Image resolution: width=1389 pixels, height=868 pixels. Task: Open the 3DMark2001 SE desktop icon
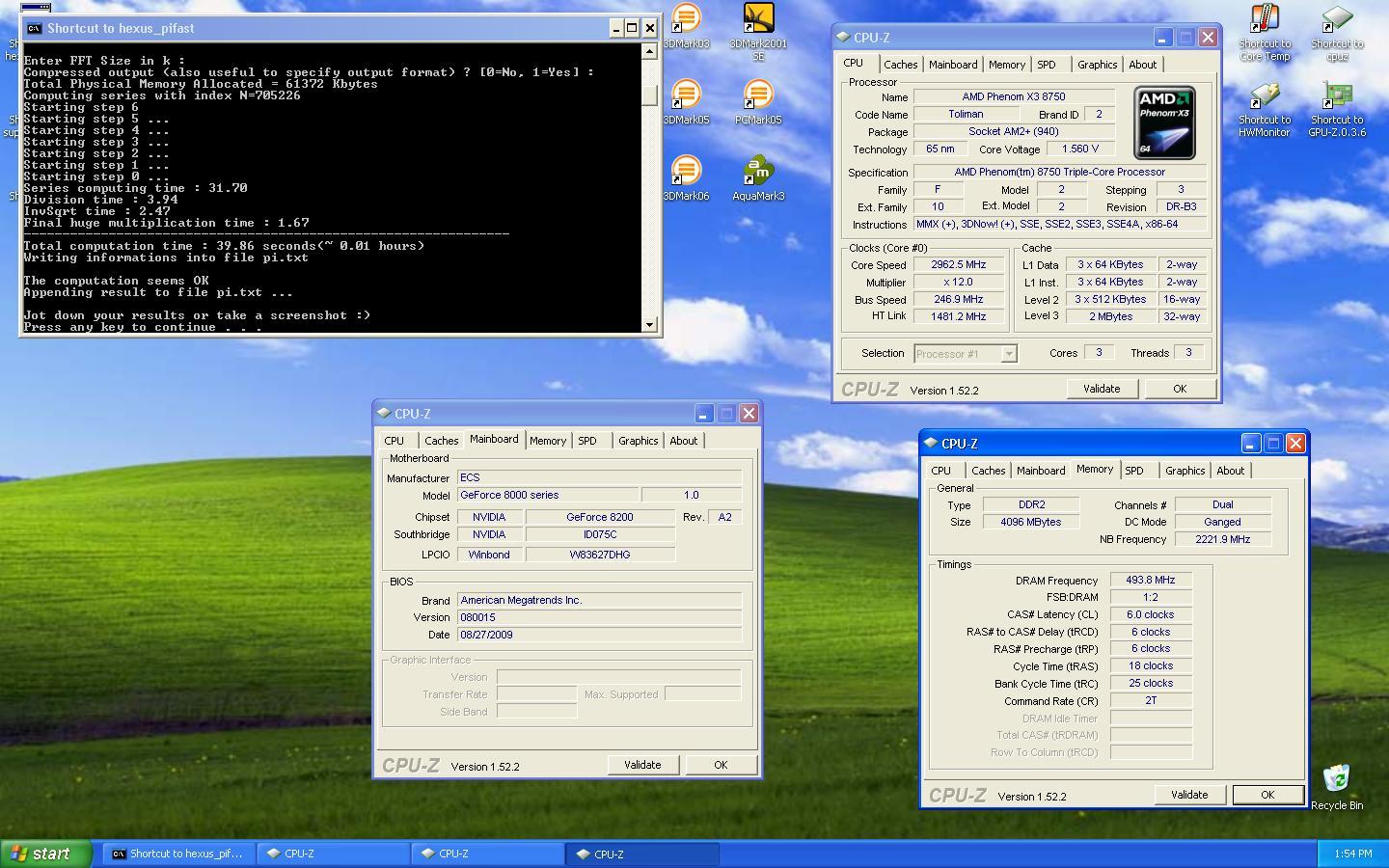point(758,32)
